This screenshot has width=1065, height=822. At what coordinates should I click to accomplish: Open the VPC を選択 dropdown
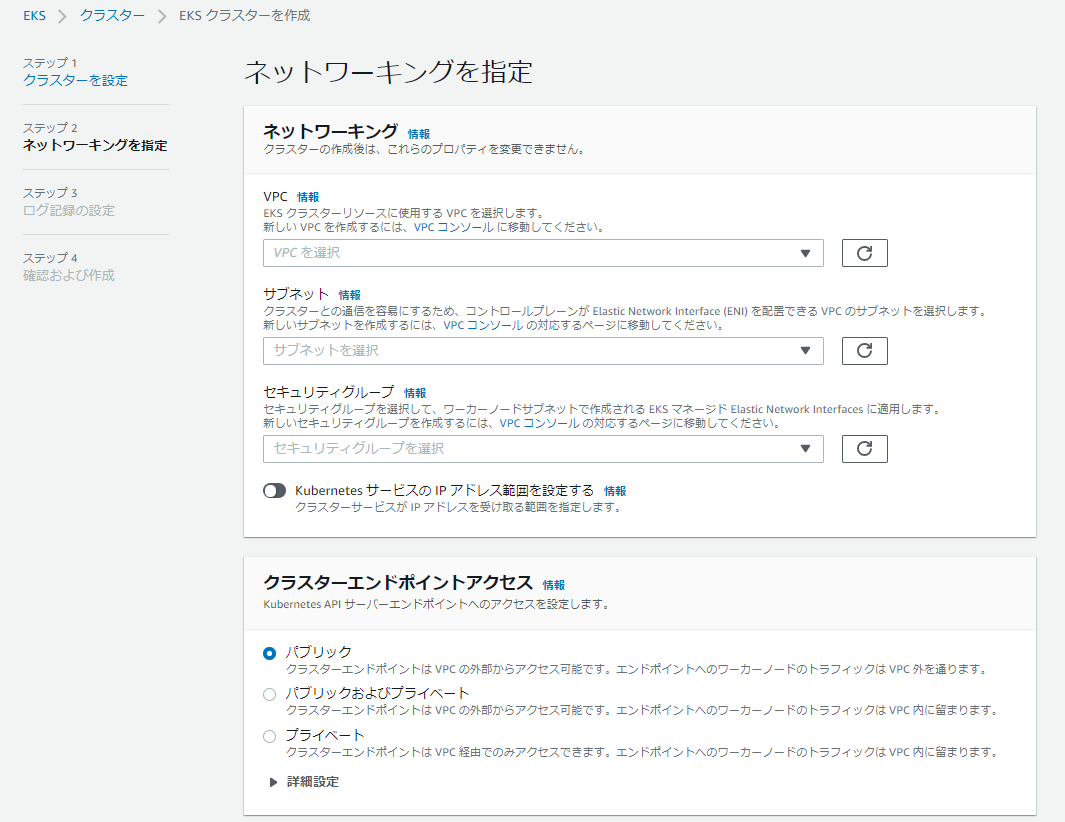click(x=542, y=253)
